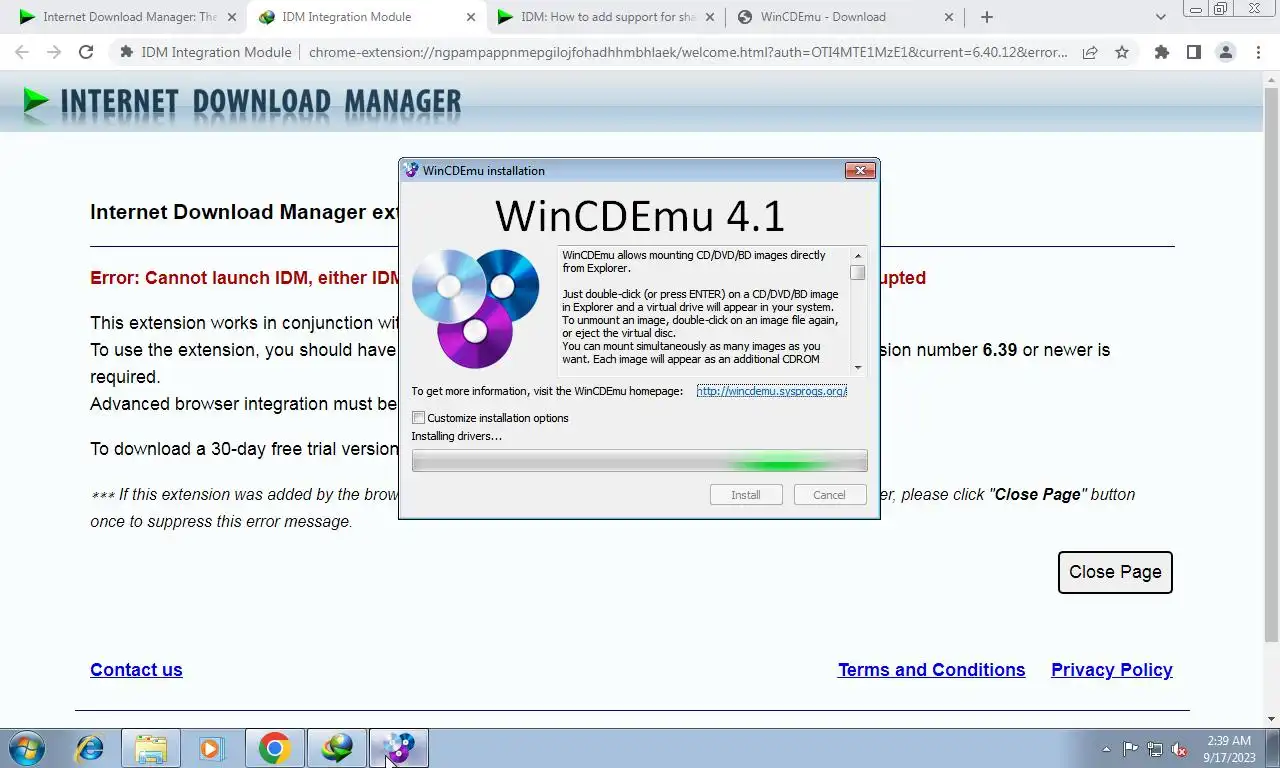The image size is (1280, 768).
Task: Close the IDM How to add support tab
Action: pos(710,17)
